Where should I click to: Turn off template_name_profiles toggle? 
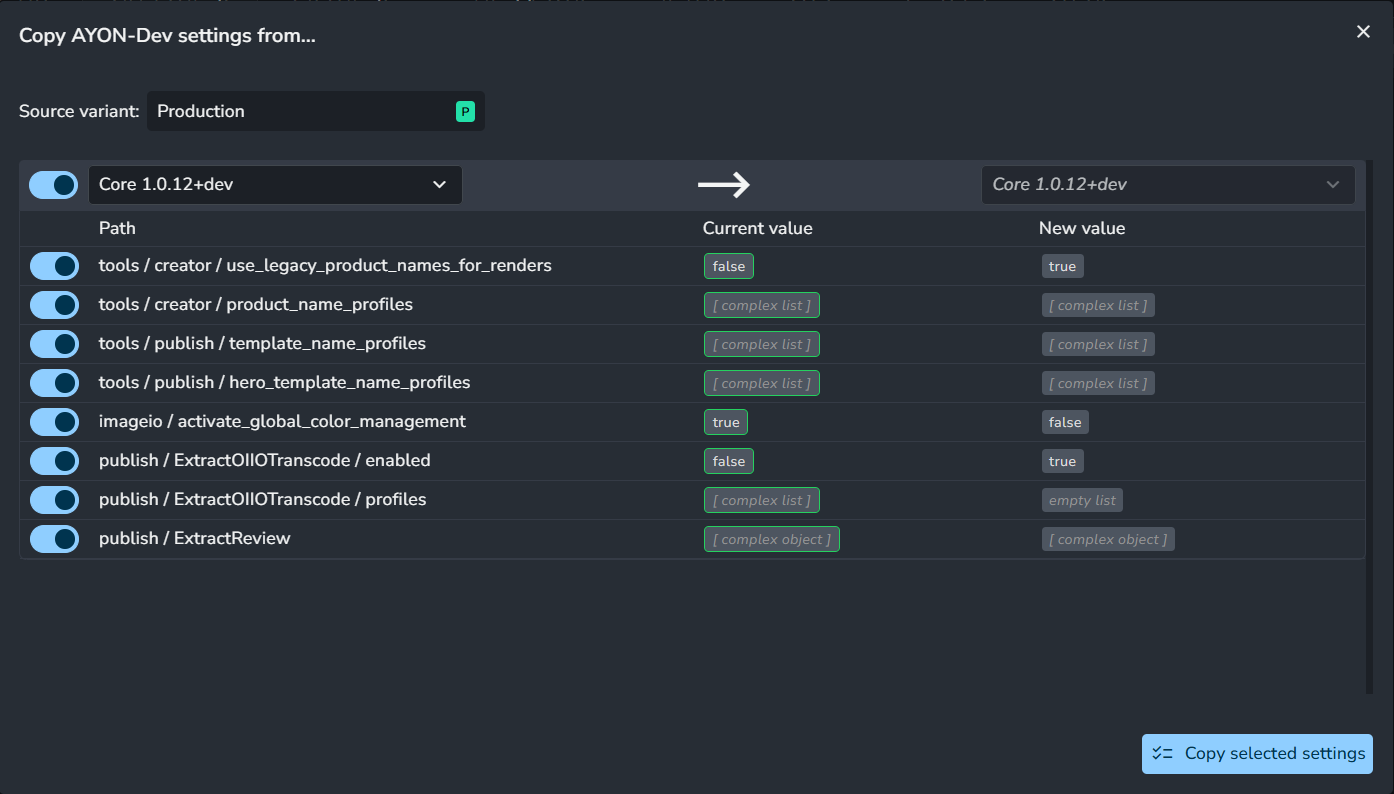54,344
